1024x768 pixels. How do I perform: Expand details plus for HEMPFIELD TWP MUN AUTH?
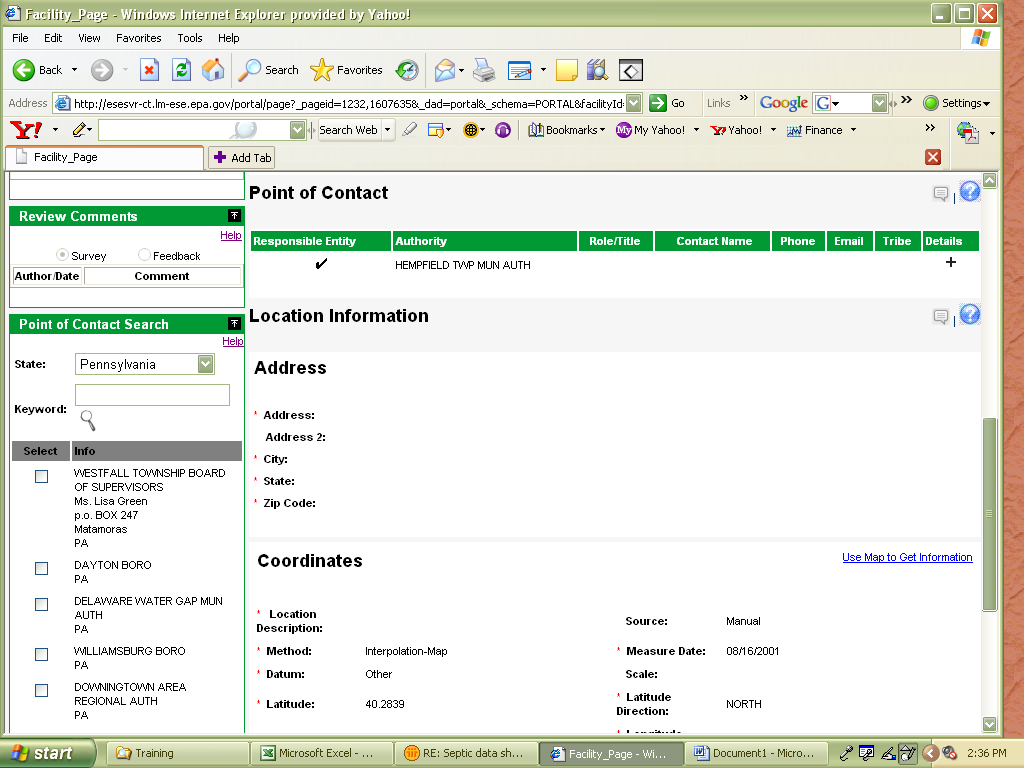coord(950,263)
